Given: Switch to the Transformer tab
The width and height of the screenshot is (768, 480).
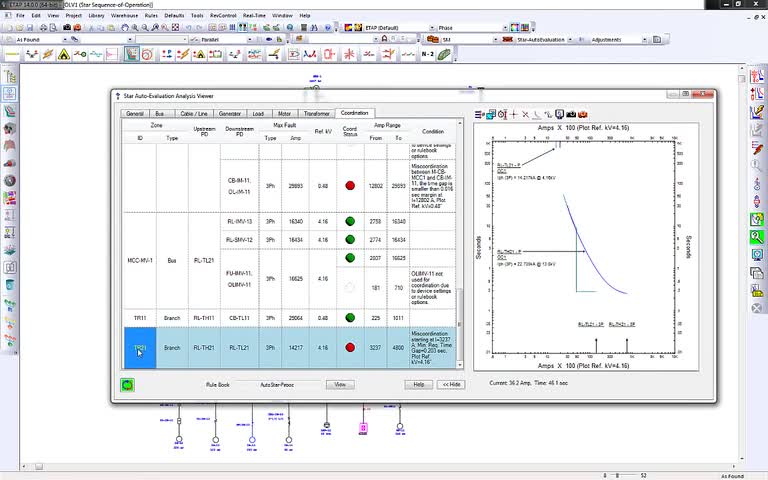Looking at the screenshot, I should pyautogui.click(x=316, y=114).
